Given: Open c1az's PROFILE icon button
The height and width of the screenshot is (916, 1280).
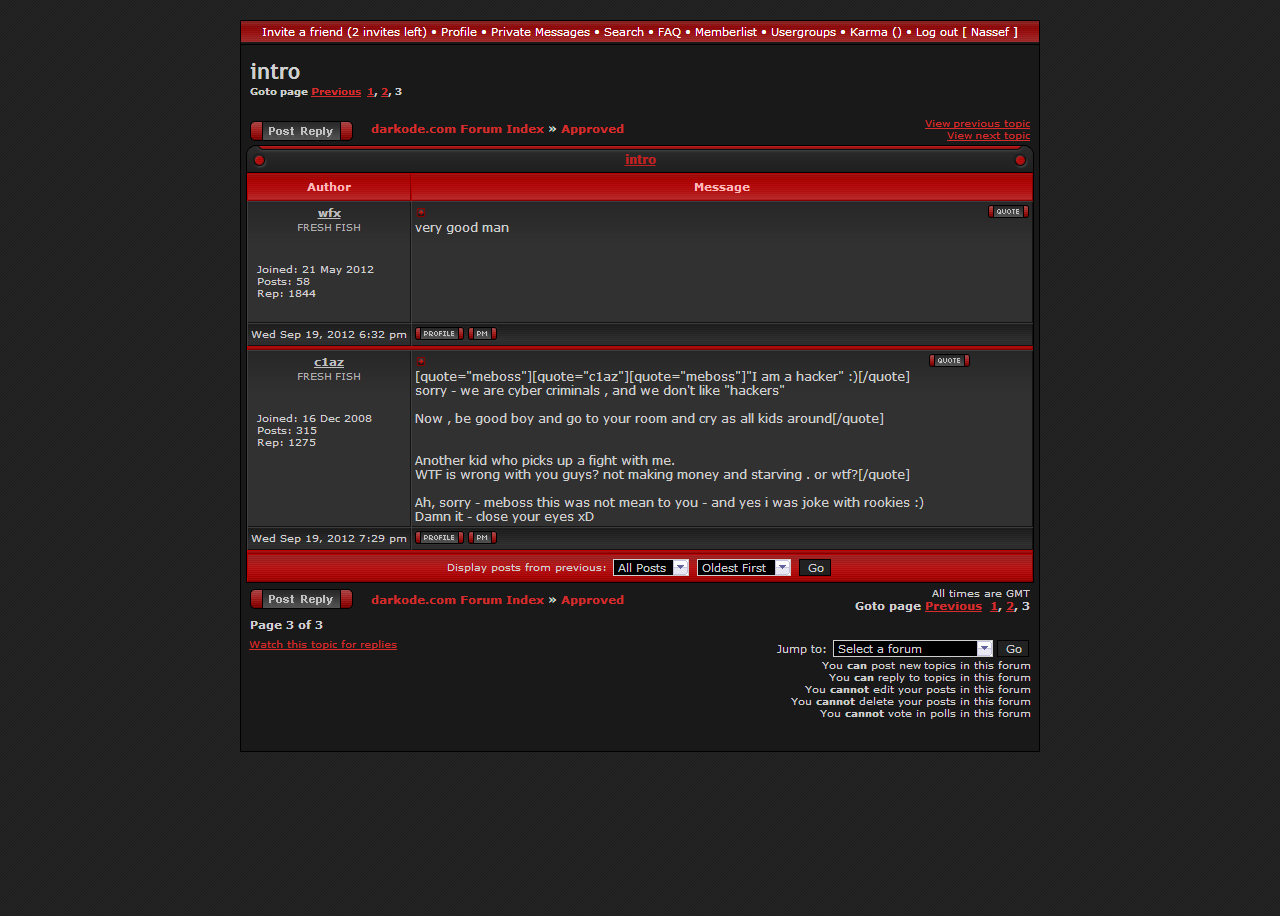Looking at the screenshot, I should (439, 538).
